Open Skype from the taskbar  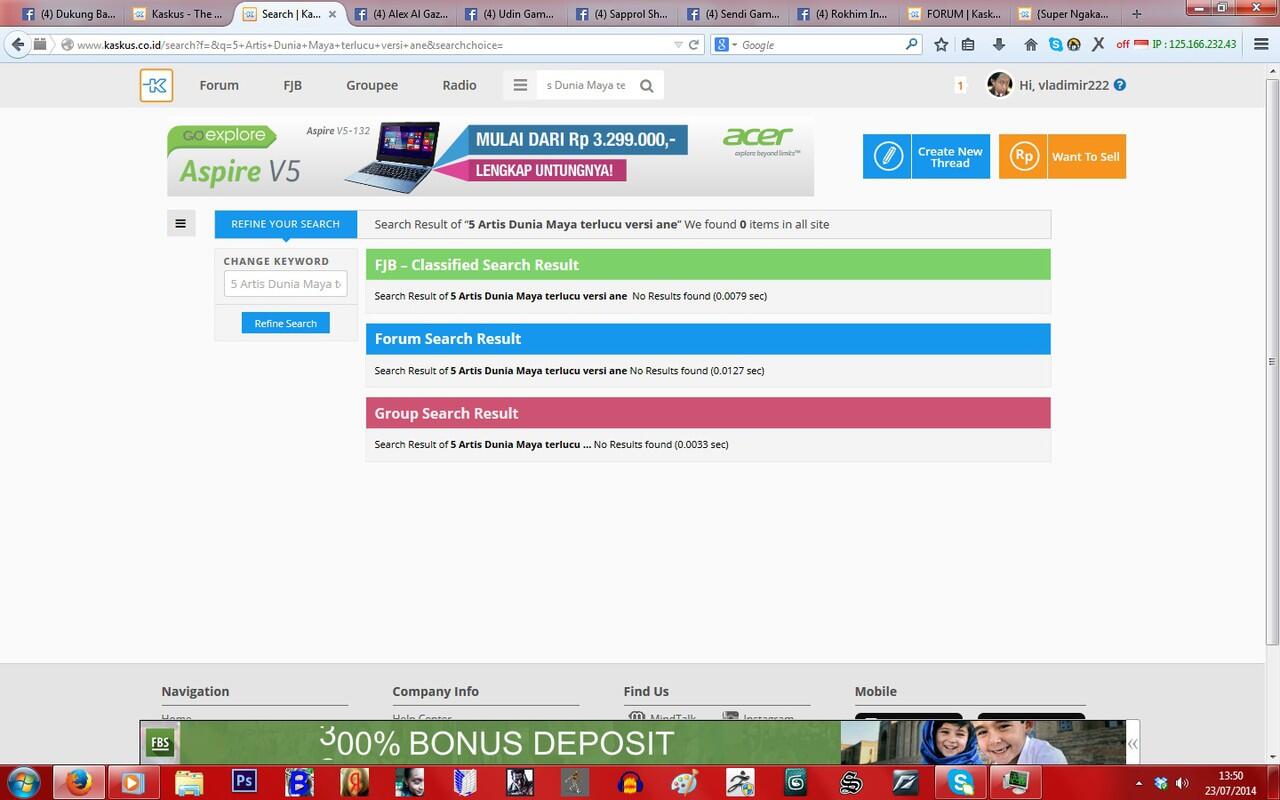point(961,782)
